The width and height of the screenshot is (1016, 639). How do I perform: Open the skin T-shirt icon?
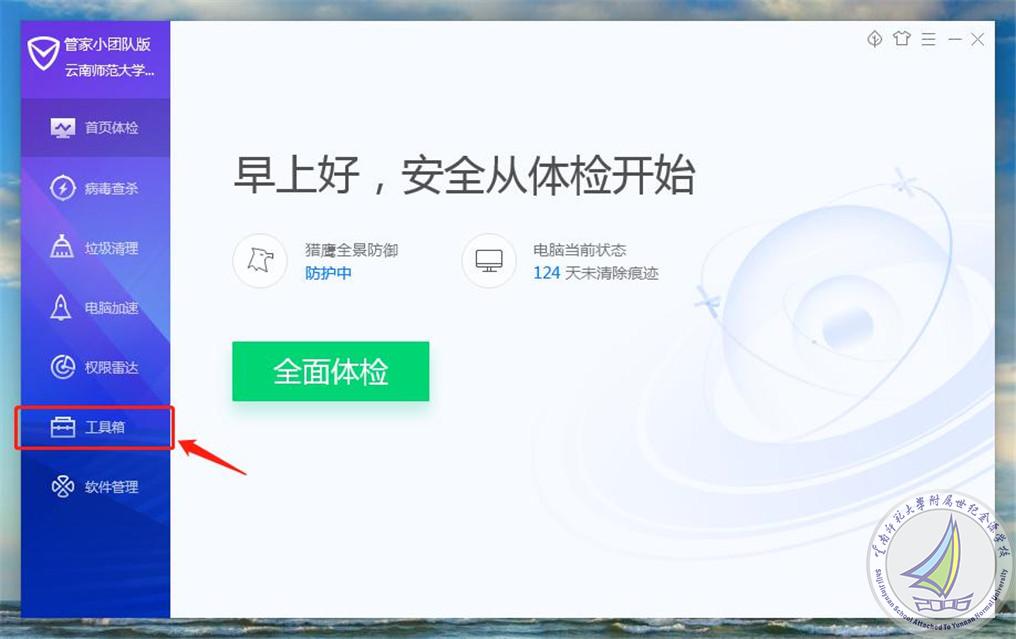point(901,39)
